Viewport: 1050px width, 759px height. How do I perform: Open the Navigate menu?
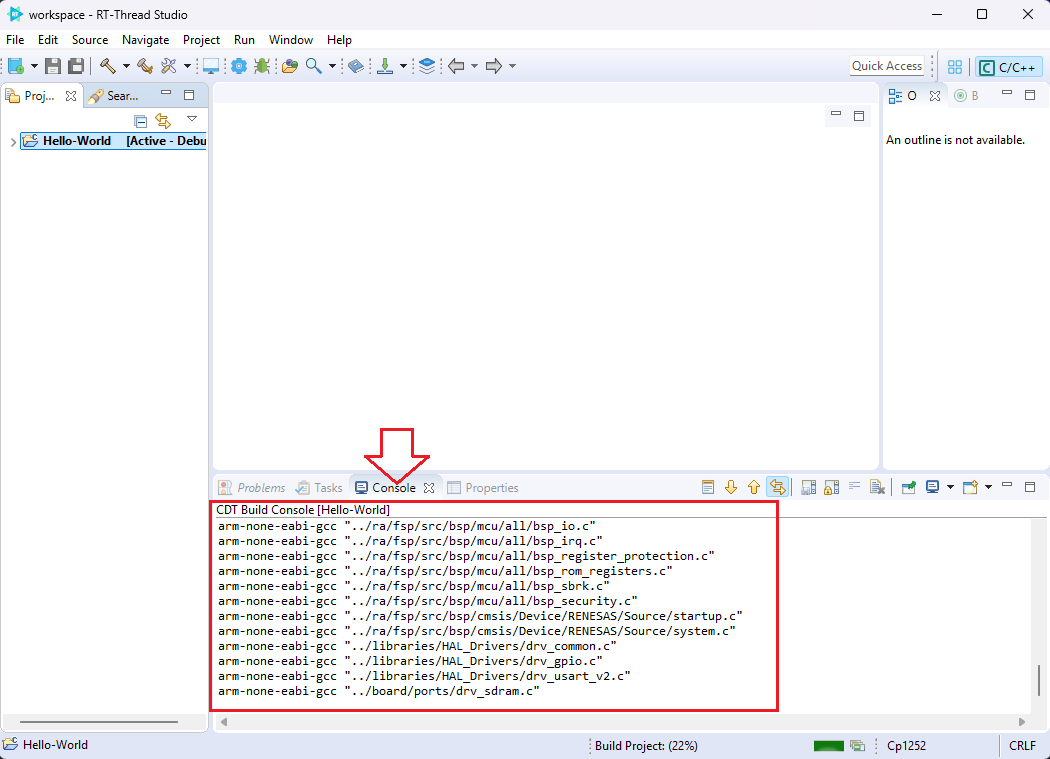point(145,40)
